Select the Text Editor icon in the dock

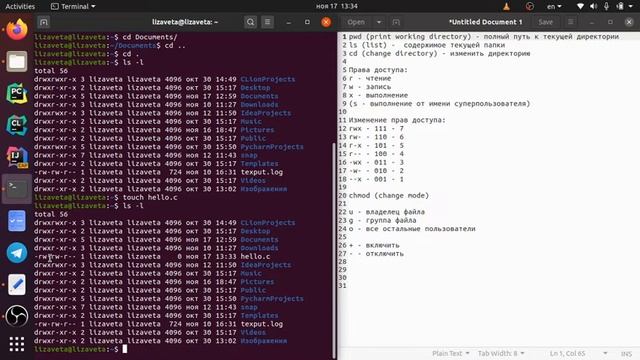click(17, 284)
